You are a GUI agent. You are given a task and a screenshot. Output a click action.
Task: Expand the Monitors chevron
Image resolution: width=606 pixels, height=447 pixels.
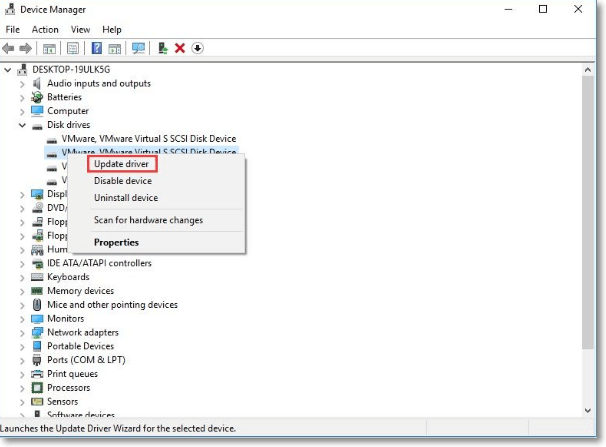click(x=22, y=319)
